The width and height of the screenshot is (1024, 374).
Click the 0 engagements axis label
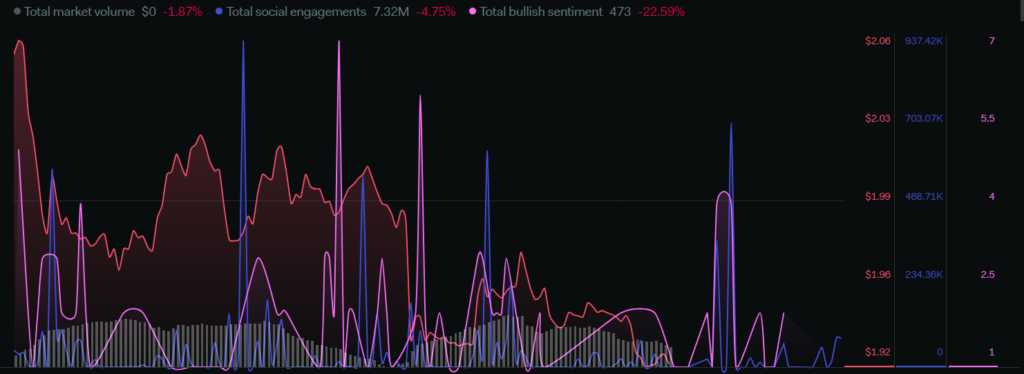(x=940, y=352)
